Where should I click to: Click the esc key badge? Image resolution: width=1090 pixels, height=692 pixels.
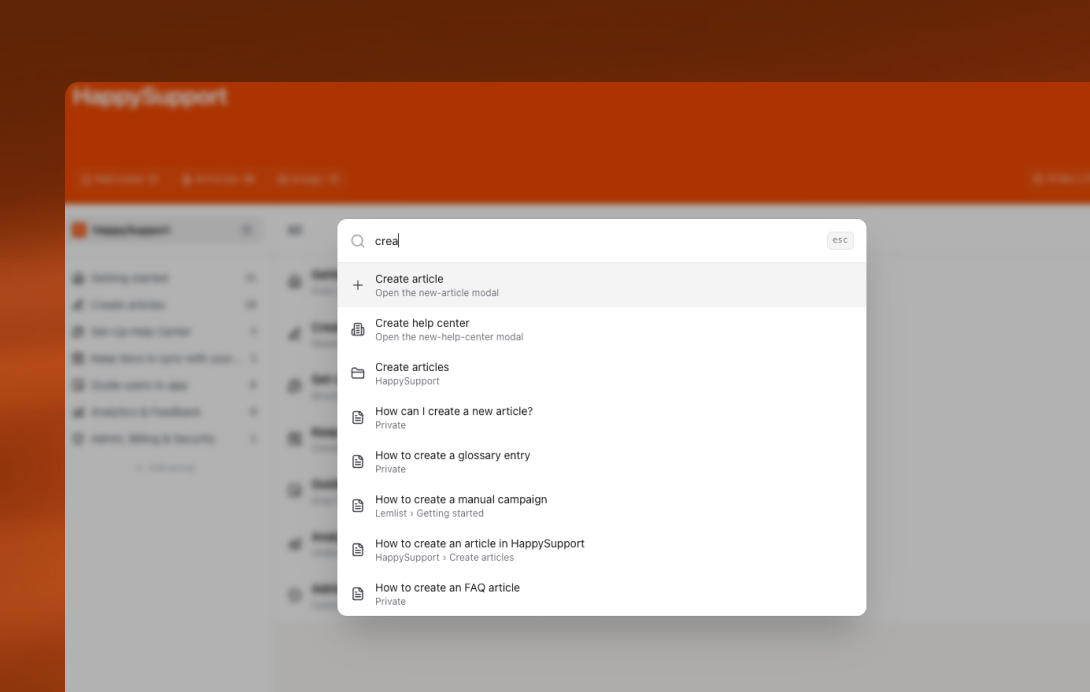[x=840, y=240]
